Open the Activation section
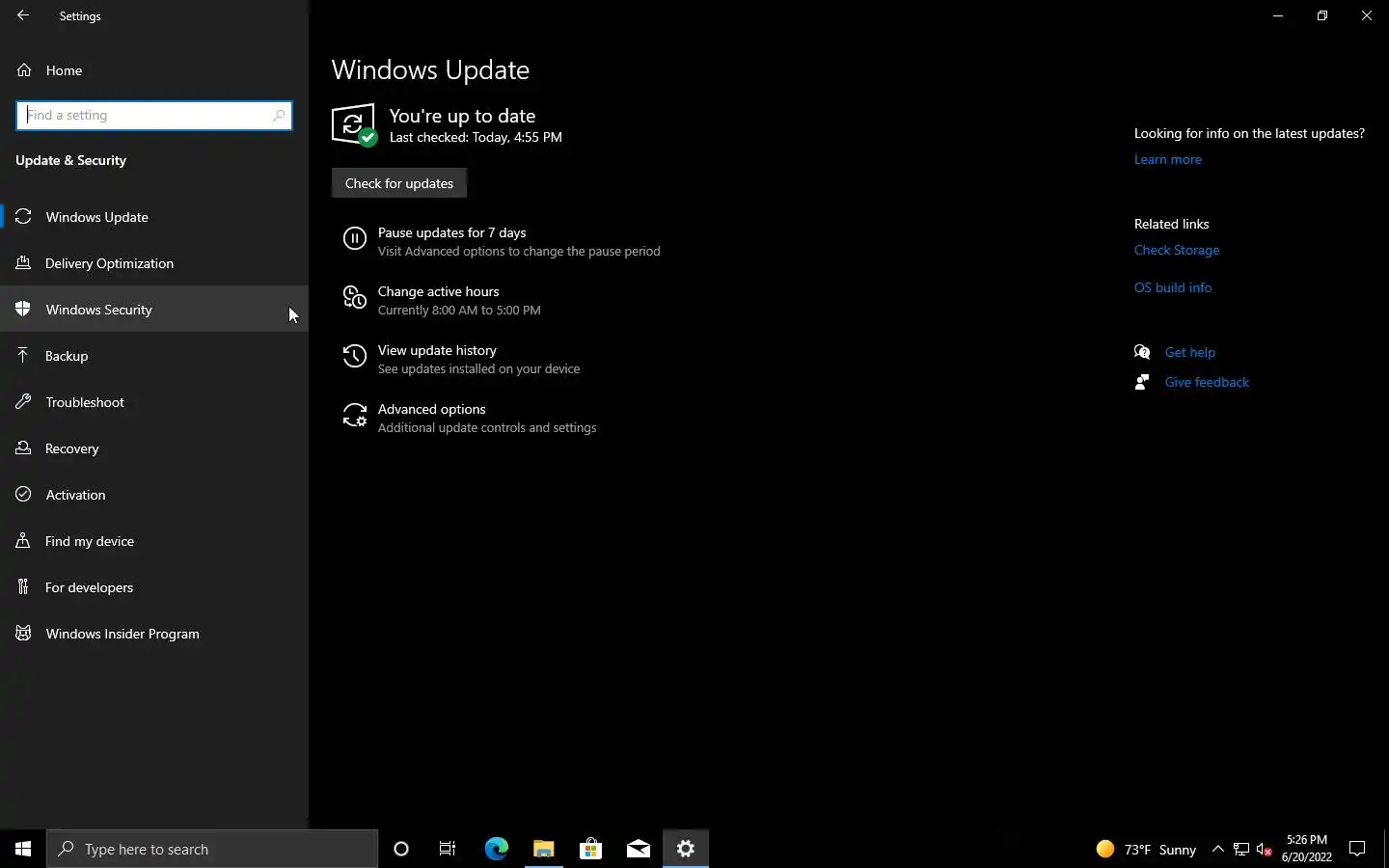The height and width of the screenshot is (868, 1389). point(154,495)
